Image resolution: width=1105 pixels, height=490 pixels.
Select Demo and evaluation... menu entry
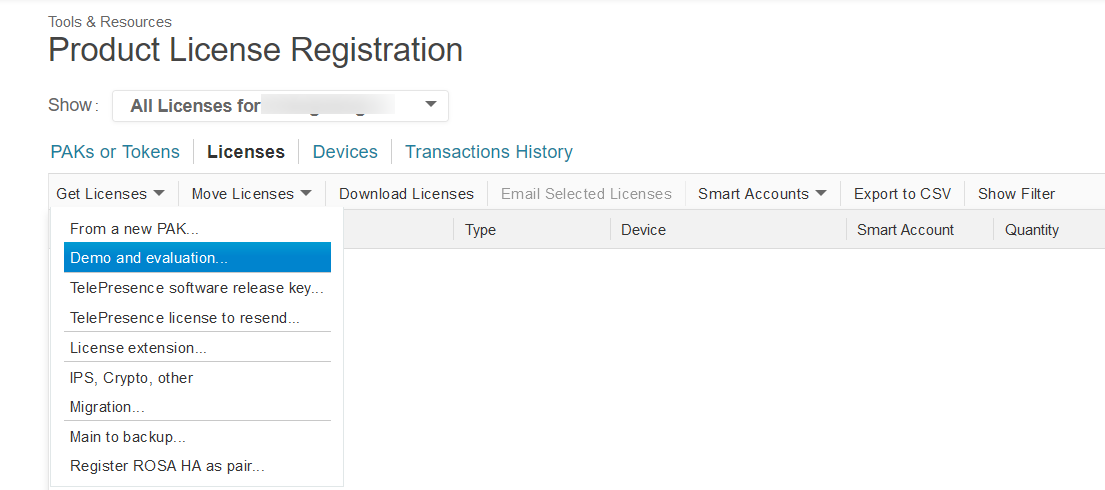point(197,257)
